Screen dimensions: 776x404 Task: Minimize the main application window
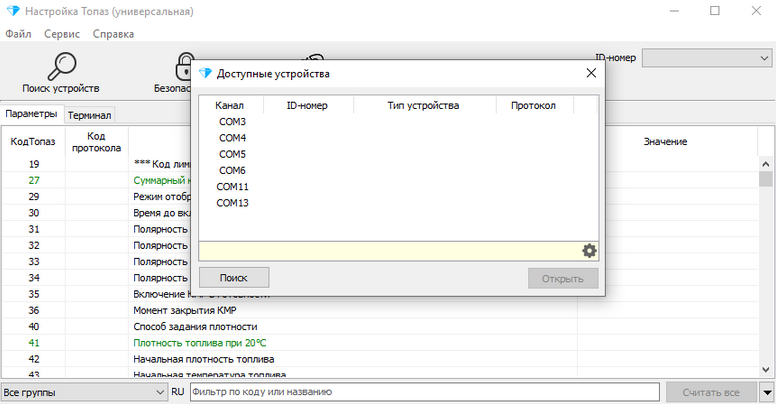(674, 11)
